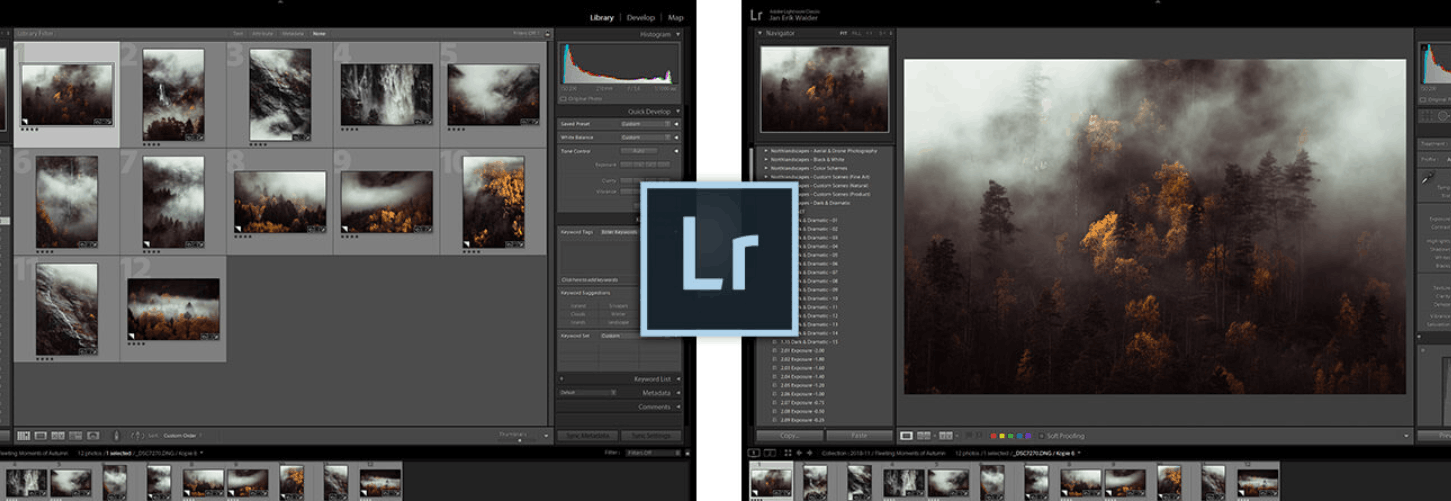Click the Sync Metadata button
This screenshot has height=501, width=1451.
pos(587,436)
